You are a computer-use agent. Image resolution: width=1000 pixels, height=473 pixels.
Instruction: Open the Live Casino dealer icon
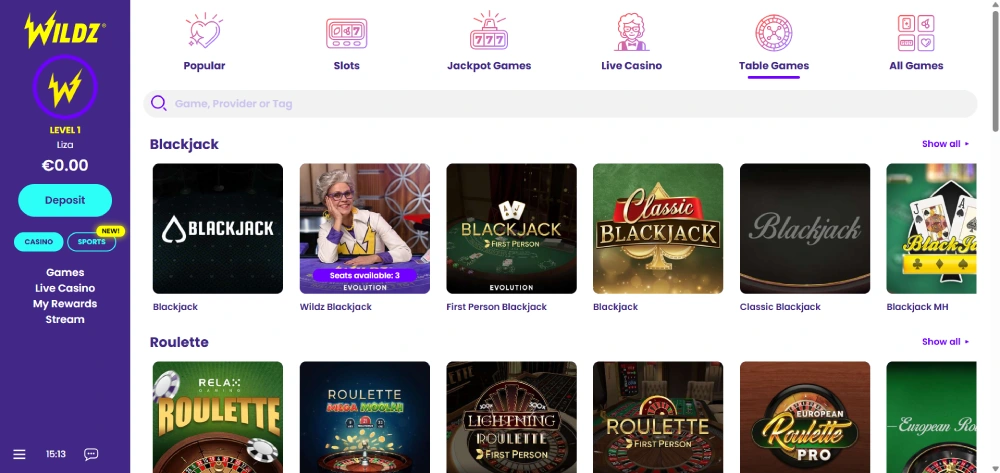631,32
